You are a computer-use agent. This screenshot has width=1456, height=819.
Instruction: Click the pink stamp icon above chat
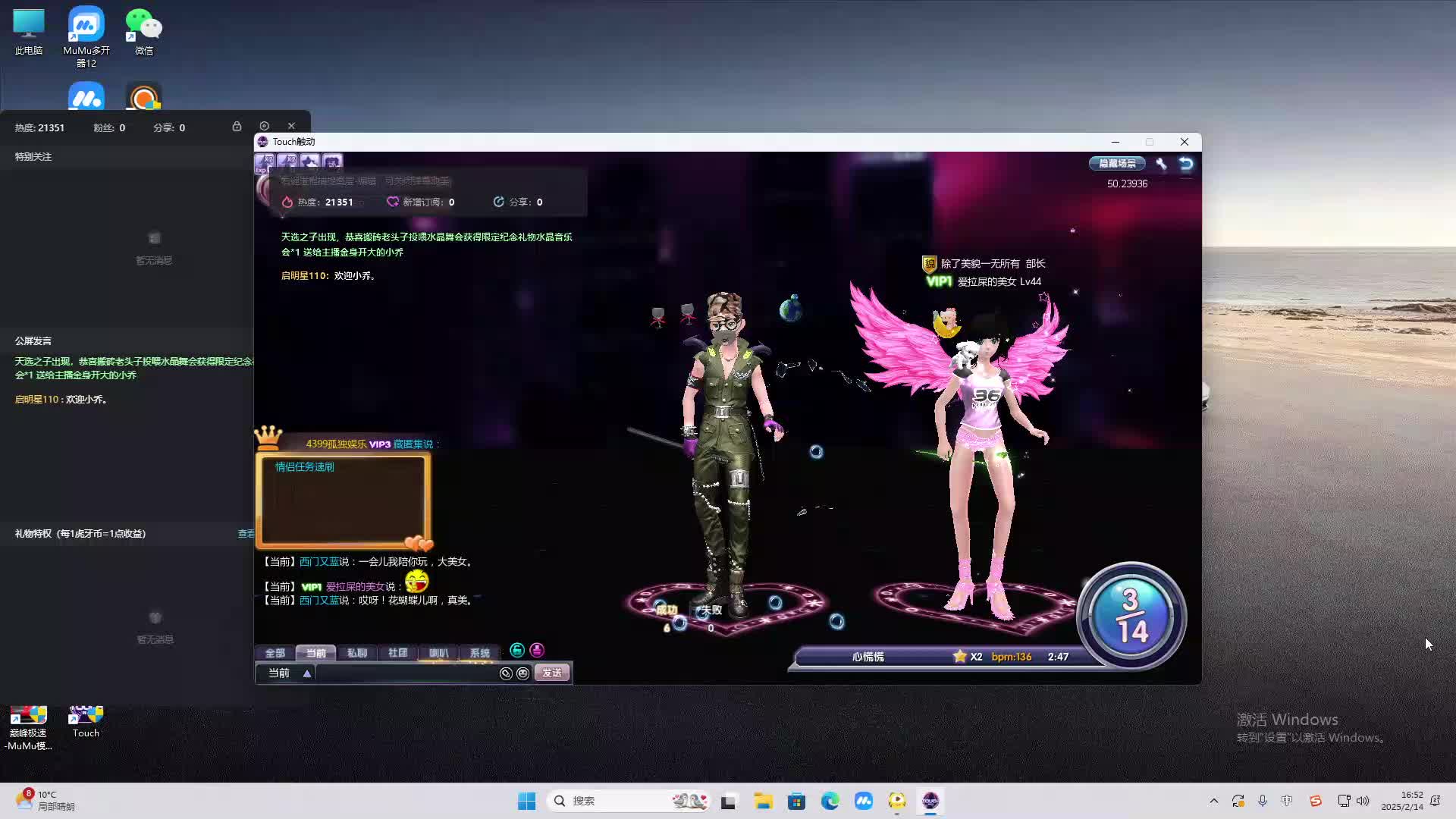coord(537,651)
